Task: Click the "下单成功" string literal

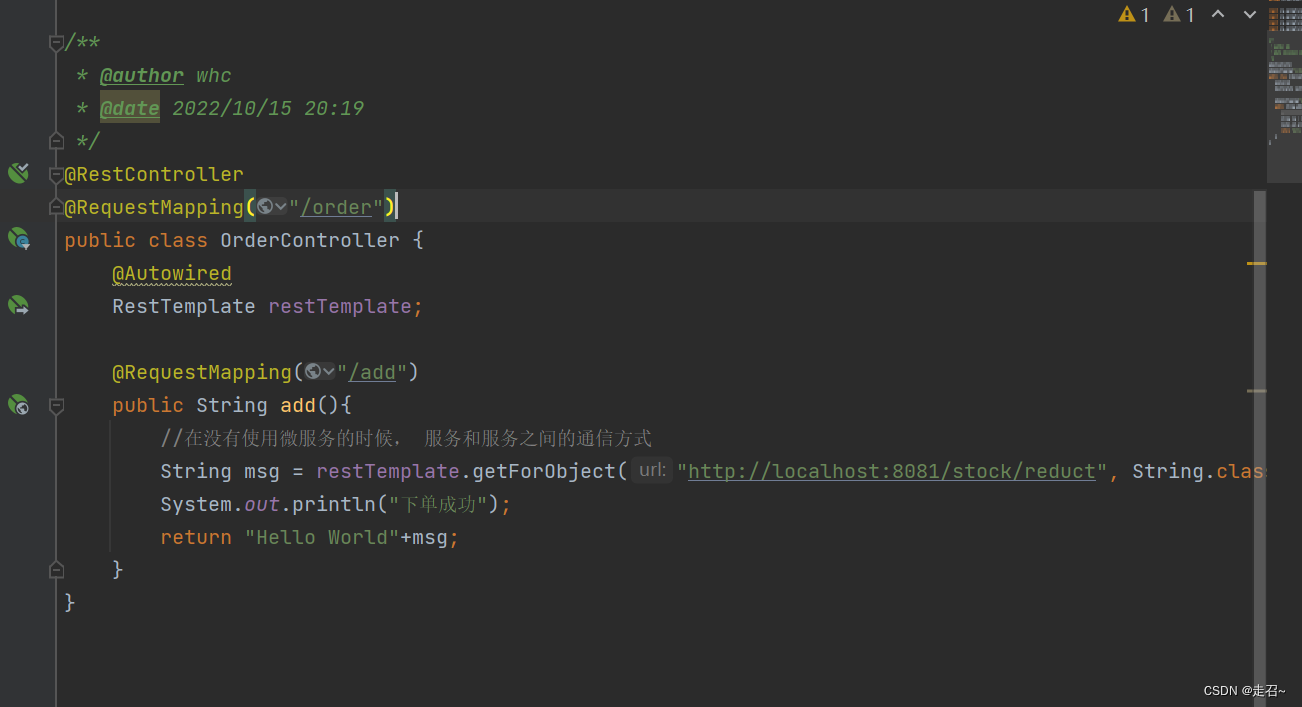Action: click(437, 504)
